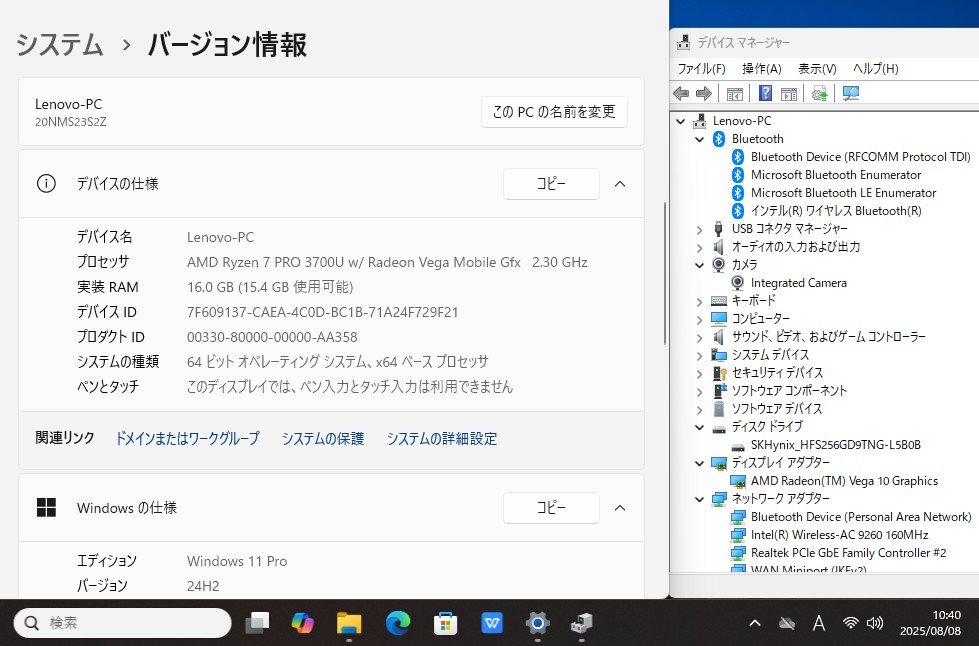Select Intel(R) Wireless-AC 9260 160MHz adapter
The height and width of the screenshot is (646, 979).
839,535
